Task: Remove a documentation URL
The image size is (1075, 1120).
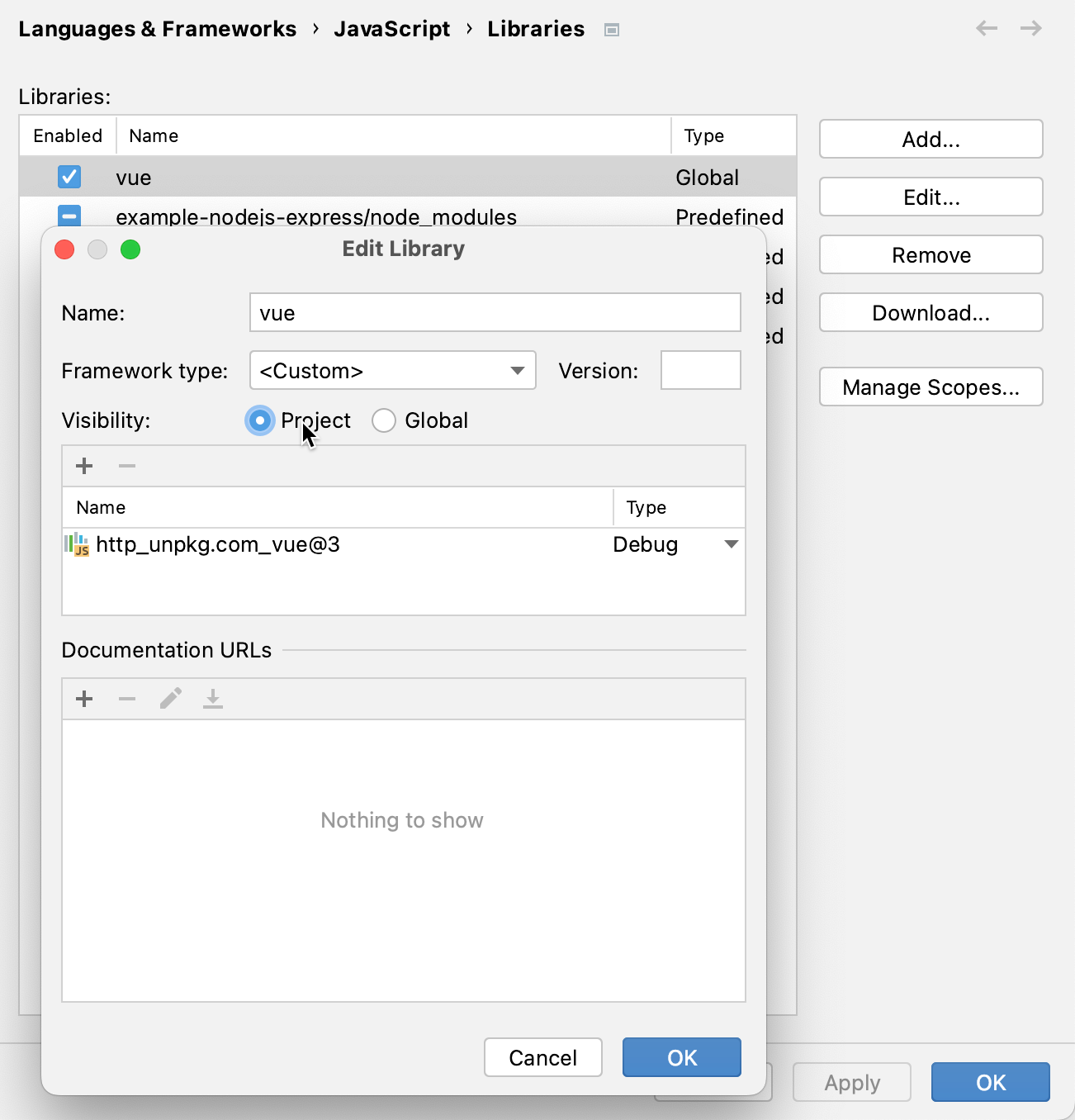Action: pos(126,699)
